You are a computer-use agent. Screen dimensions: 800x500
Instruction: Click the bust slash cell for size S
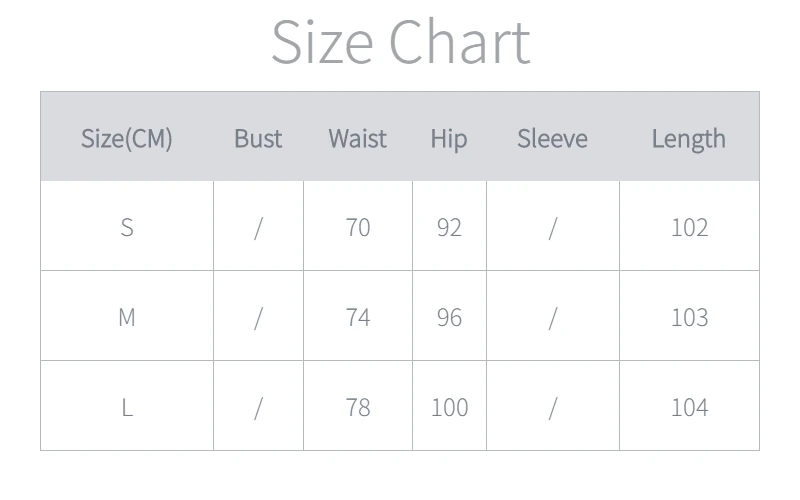pyautogui.click(x=258, y=227)
